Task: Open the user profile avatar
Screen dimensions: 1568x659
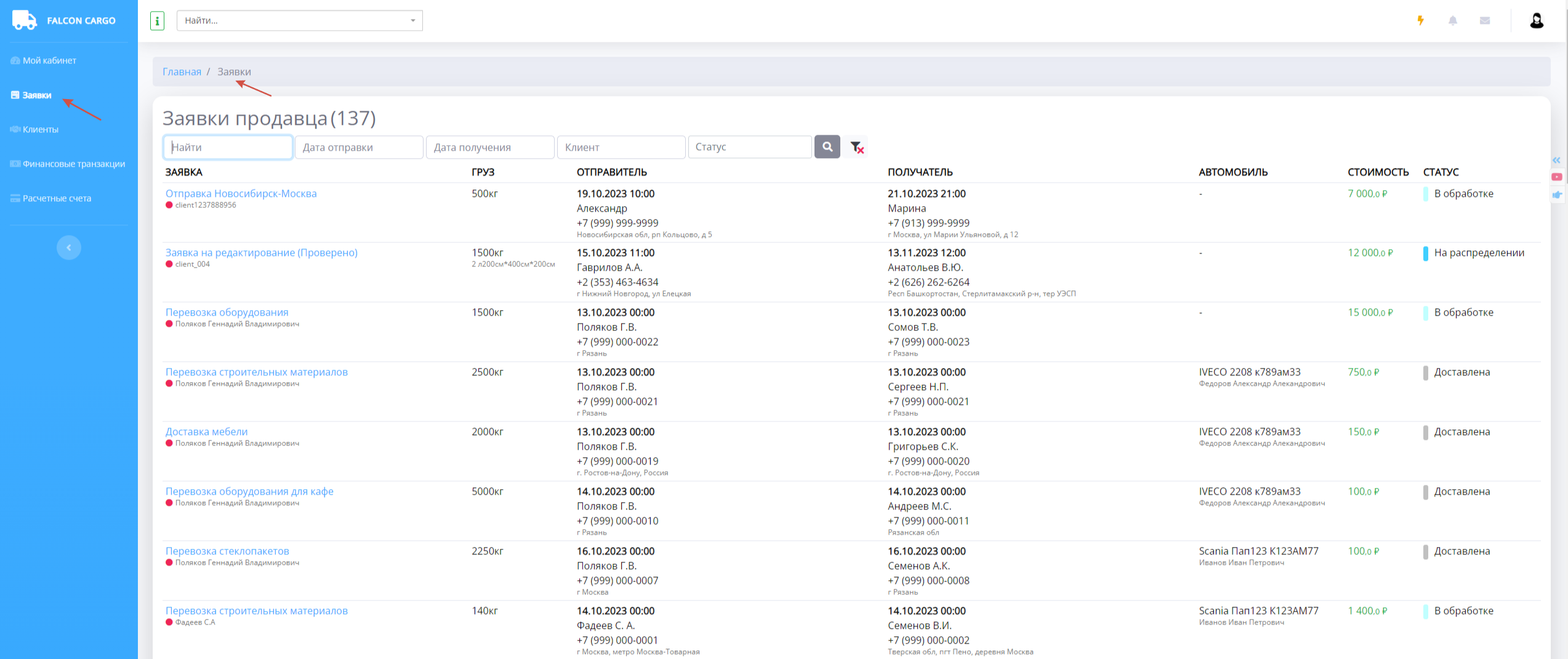Action: [1536, 21]
